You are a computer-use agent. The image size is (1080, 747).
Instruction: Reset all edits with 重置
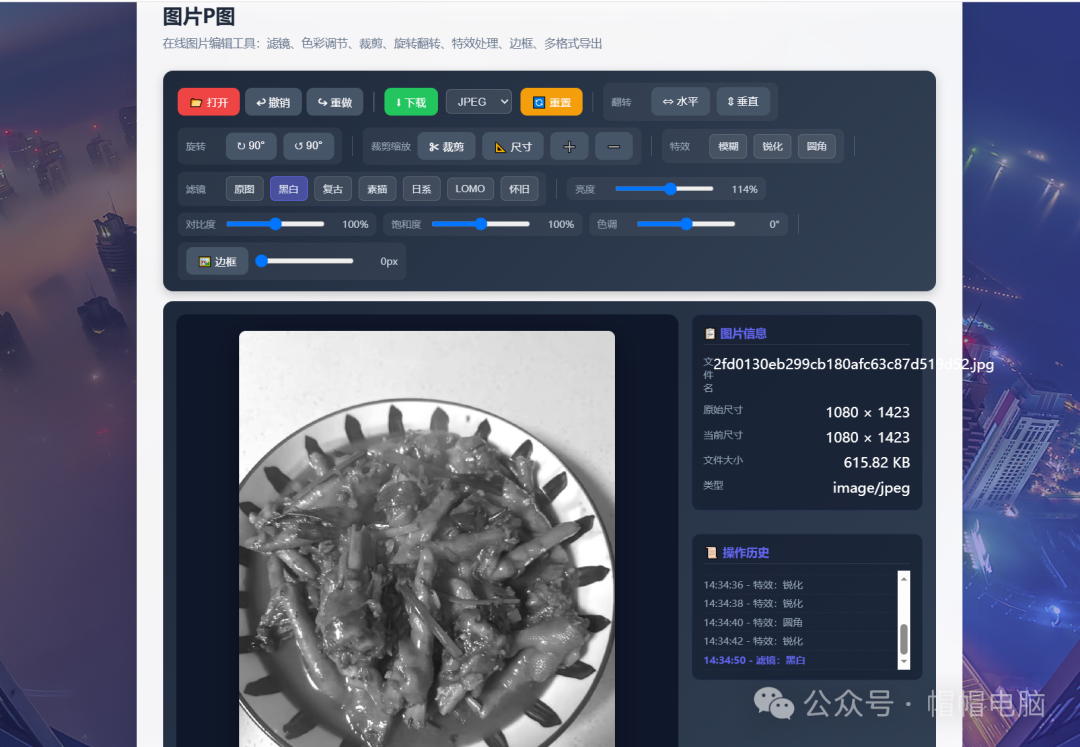tap(551, 102)
